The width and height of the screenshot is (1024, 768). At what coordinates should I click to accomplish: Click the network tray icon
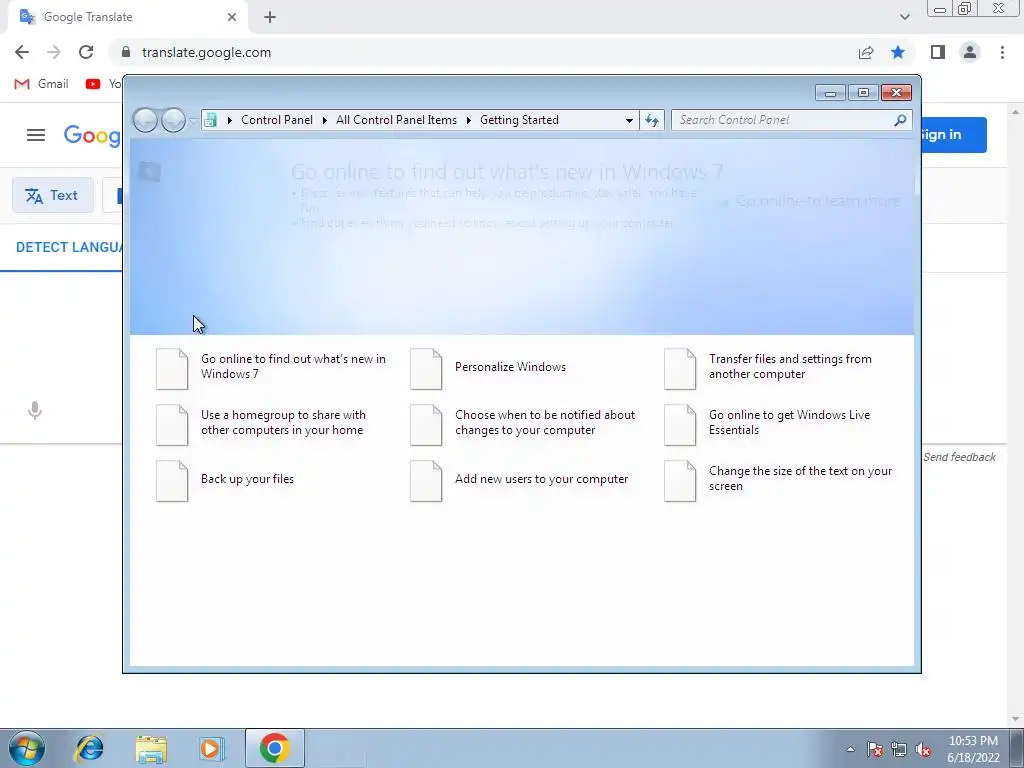click(899, 750)
